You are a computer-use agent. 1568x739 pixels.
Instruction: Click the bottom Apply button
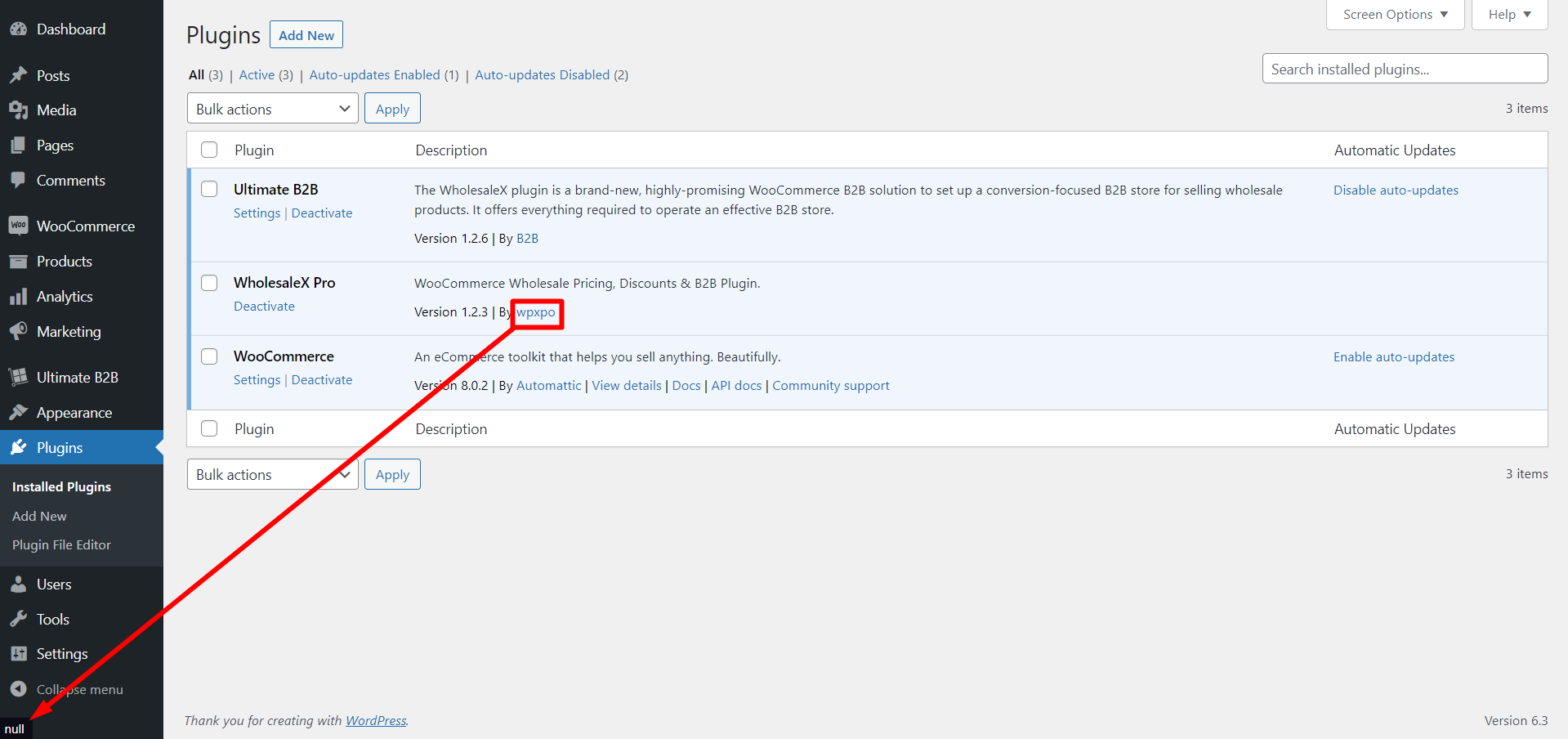pyautogui.click(x=392, y=474)
